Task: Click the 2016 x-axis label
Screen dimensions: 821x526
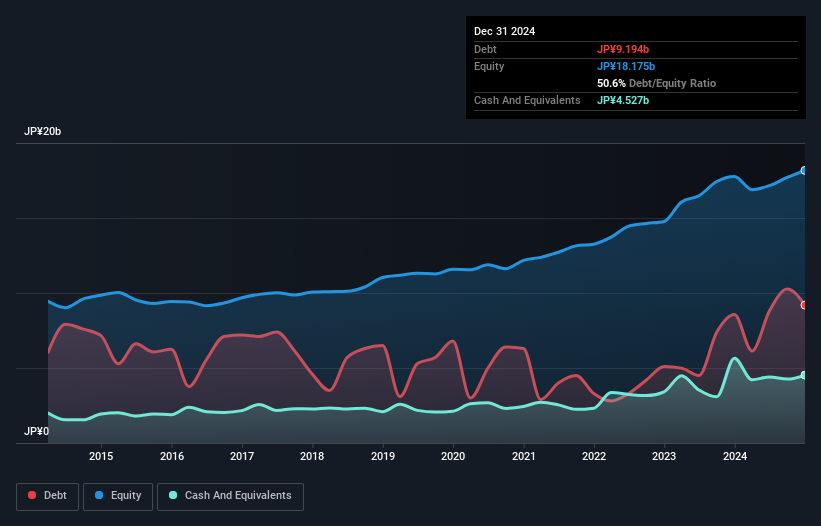Action: pos(172,456)
